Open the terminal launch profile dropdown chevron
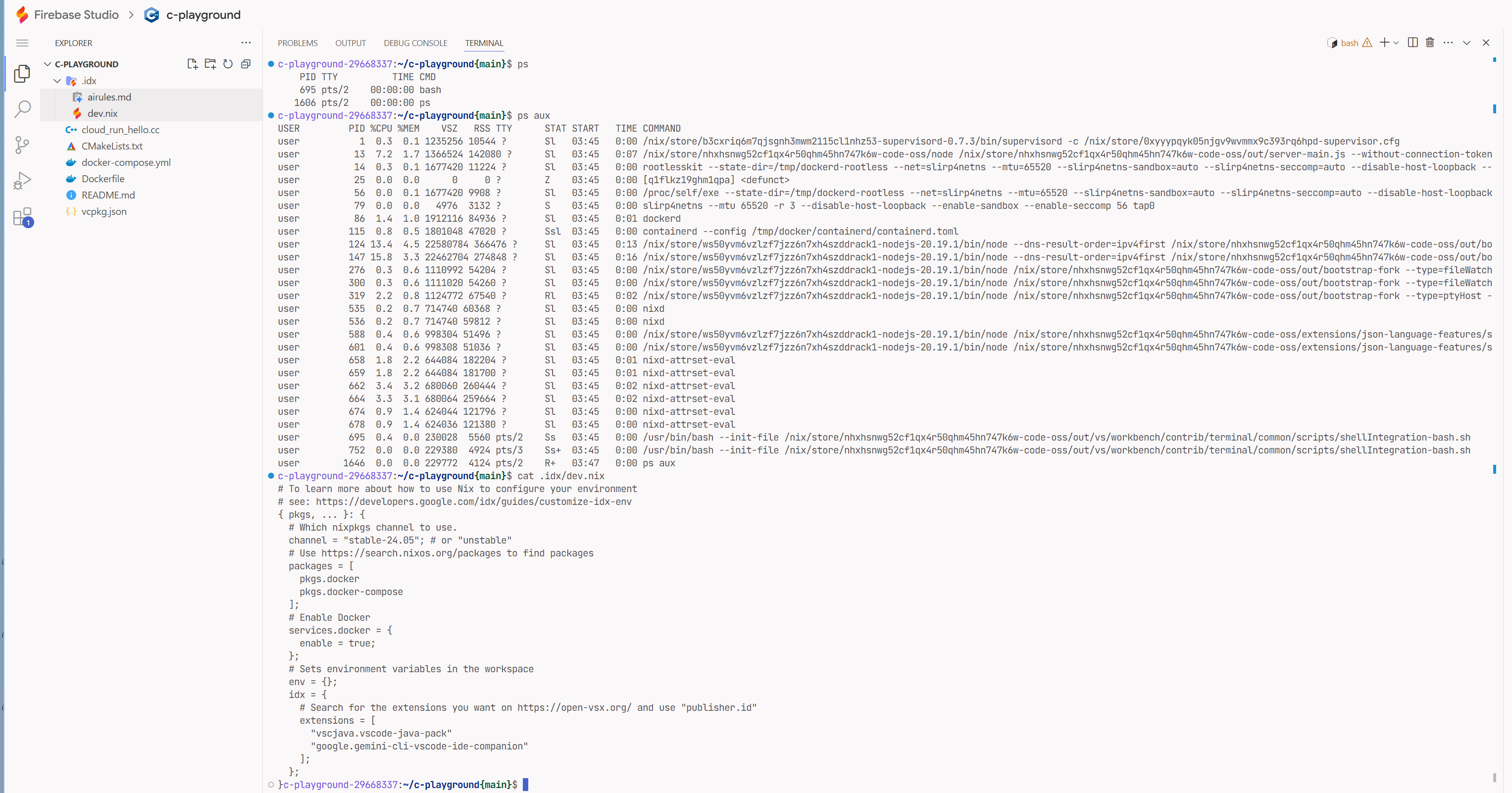This screenshot has width=1512, height=793. [x=1395, y=42]
